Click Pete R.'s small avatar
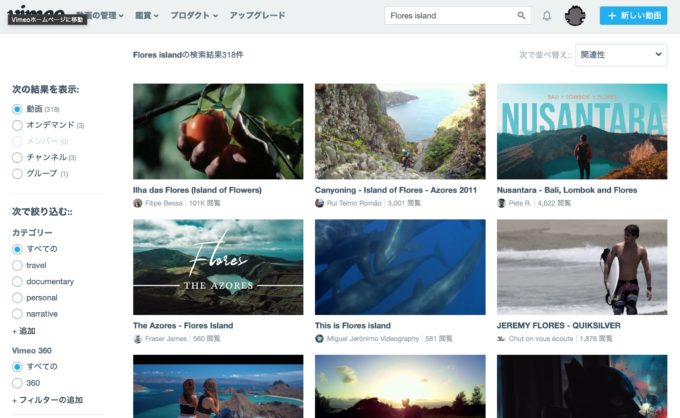 501,203
